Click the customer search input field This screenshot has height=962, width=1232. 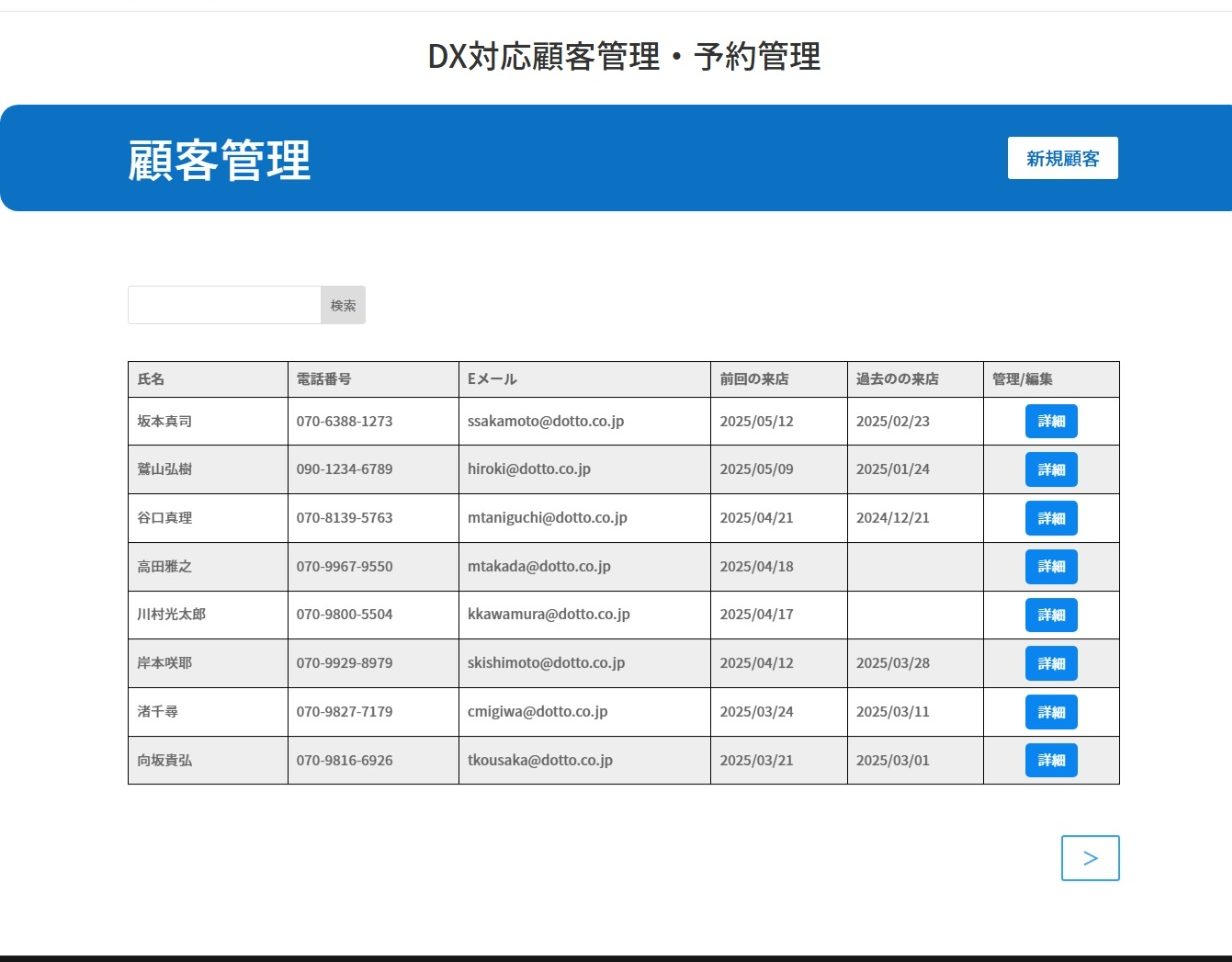tap(224, 305)
